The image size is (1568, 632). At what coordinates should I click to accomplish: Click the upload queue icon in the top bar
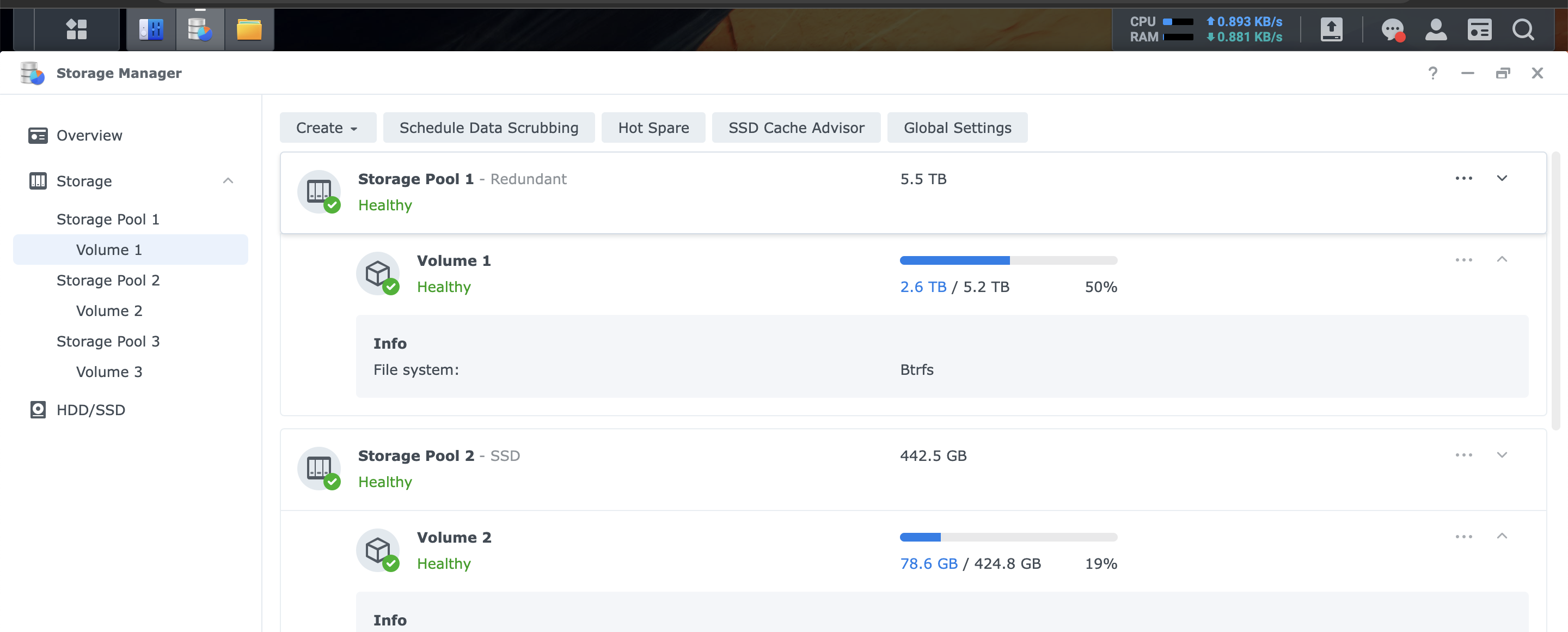pos(1331,29)
